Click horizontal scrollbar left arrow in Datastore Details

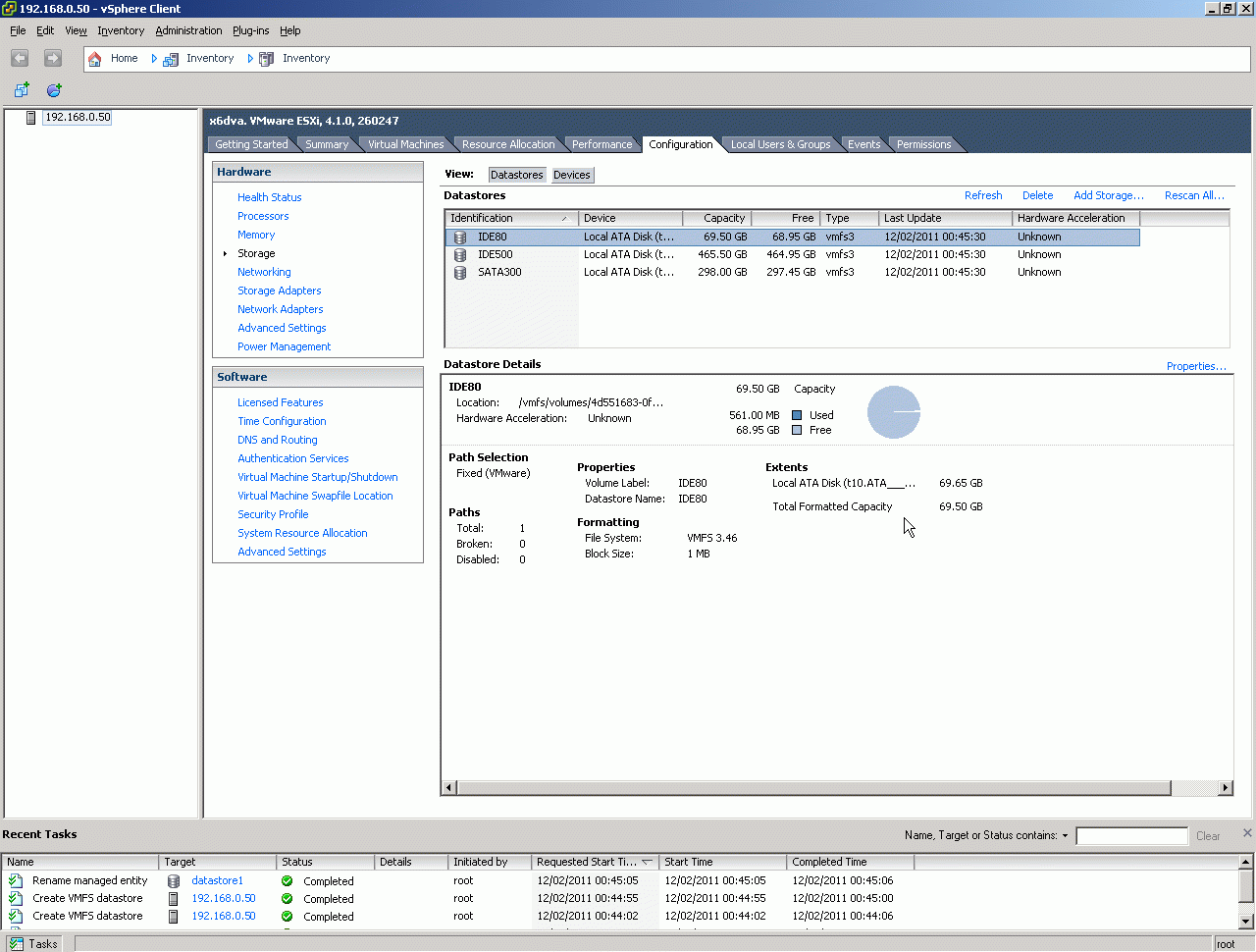coord(449,787)
